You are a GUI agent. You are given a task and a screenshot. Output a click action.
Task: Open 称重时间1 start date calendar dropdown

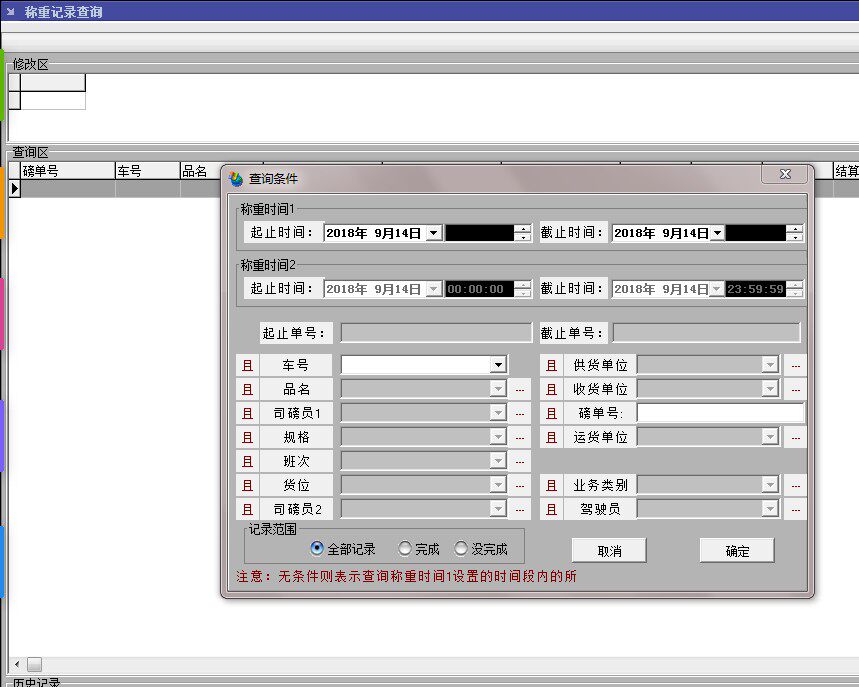click(x=434, y=233)
